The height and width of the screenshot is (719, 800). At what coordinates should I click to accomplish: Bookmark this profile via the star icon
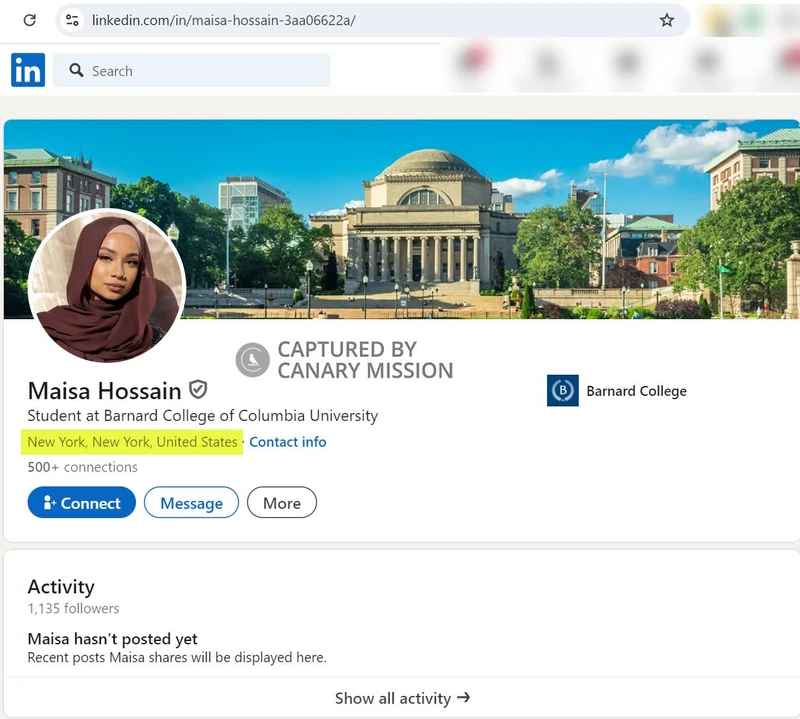(x=667, y=19)
